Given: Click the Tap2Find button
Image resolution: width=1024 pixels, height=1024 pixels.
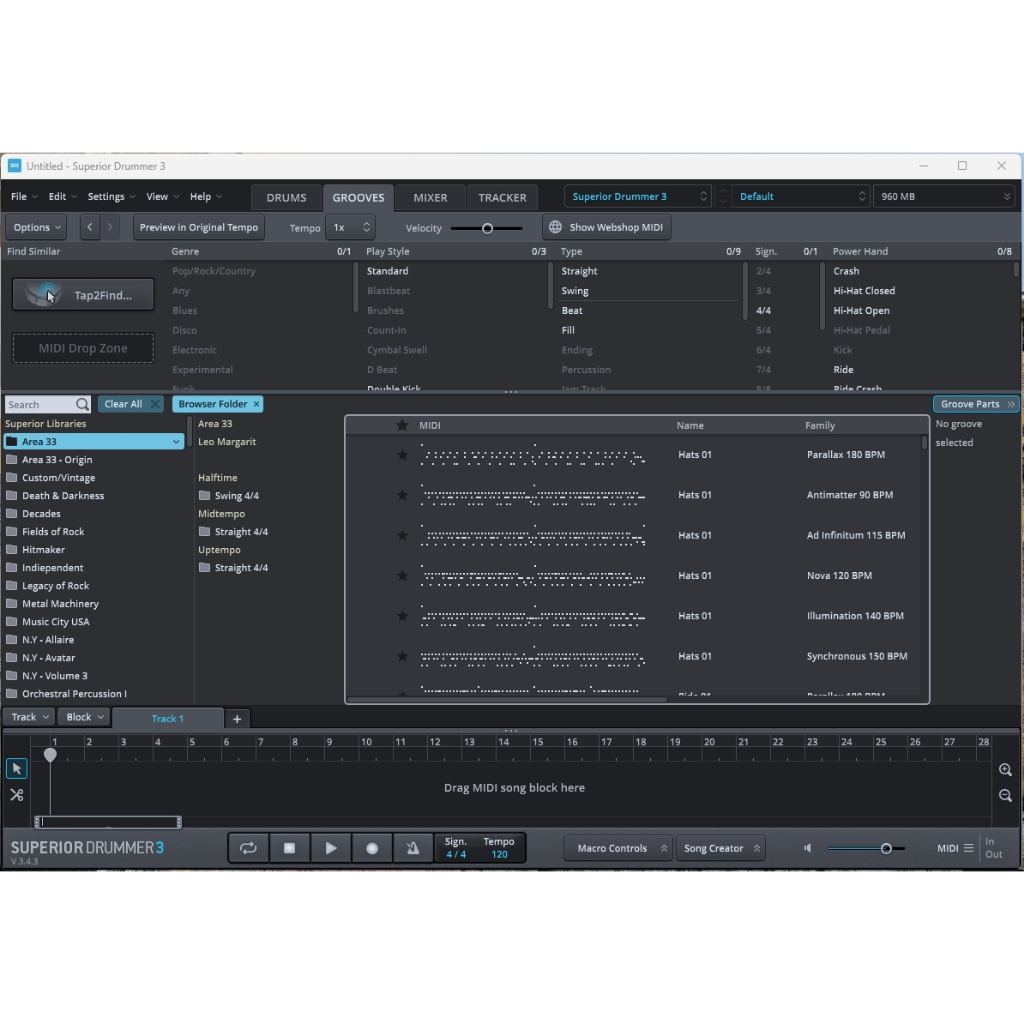Looking at the screenshot, I should click(84, 295).
